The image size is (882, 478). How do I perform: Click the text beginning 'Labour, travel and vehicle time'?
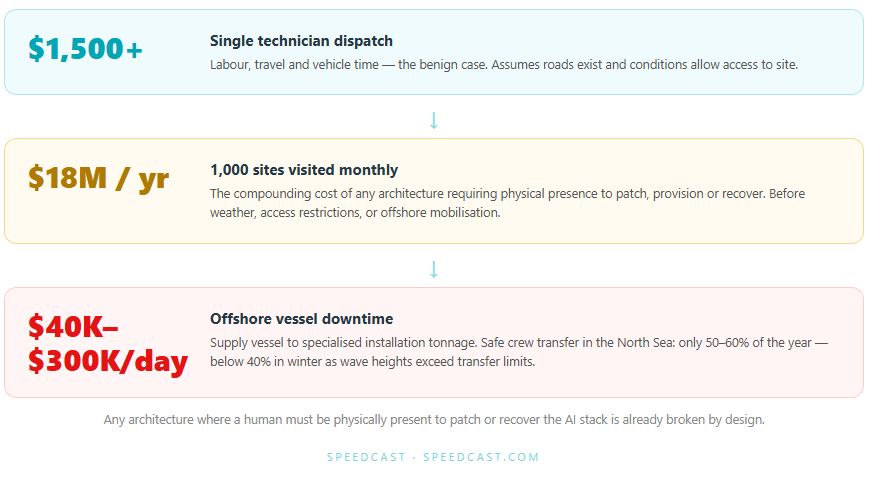point(504,65)
